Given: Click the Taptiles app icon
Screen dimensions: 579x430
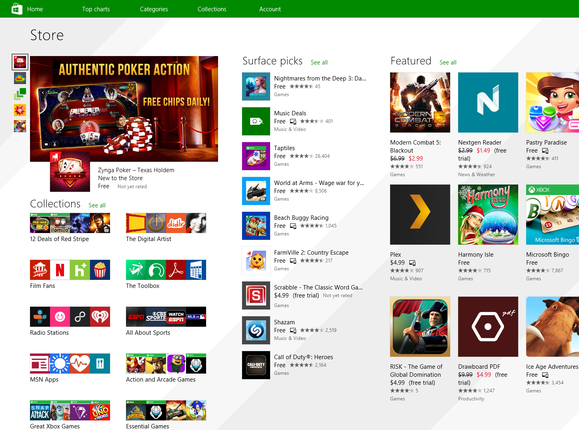Looking at the screenshot, I should point(256,156).
